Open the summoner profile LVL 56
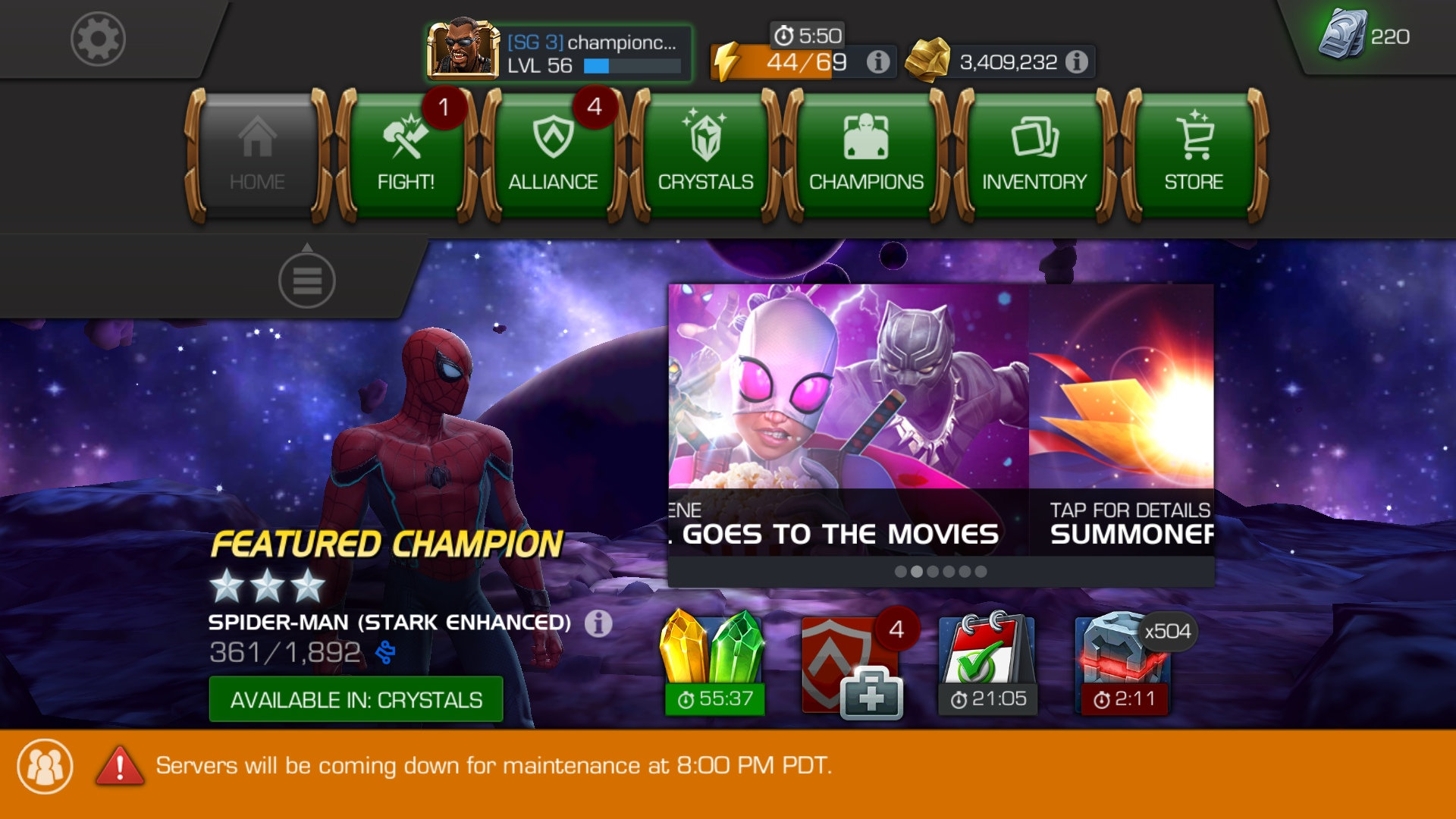The image size is (1456, 819). tap(560, 52)
